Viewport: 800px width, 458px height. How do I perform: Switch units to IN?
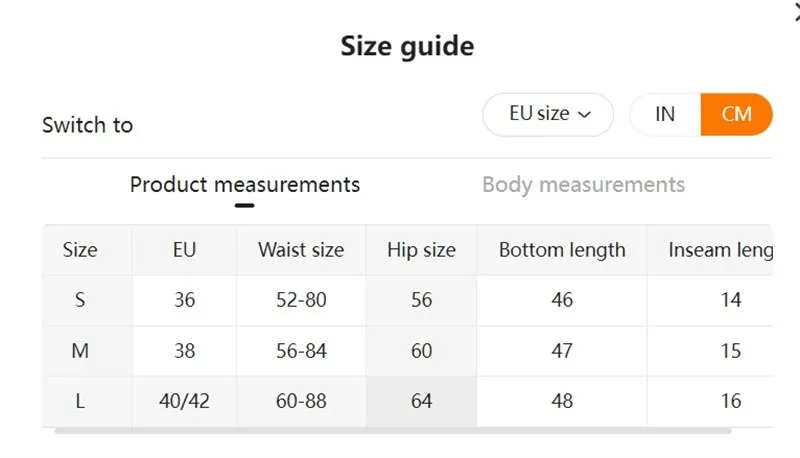(665, 114)
